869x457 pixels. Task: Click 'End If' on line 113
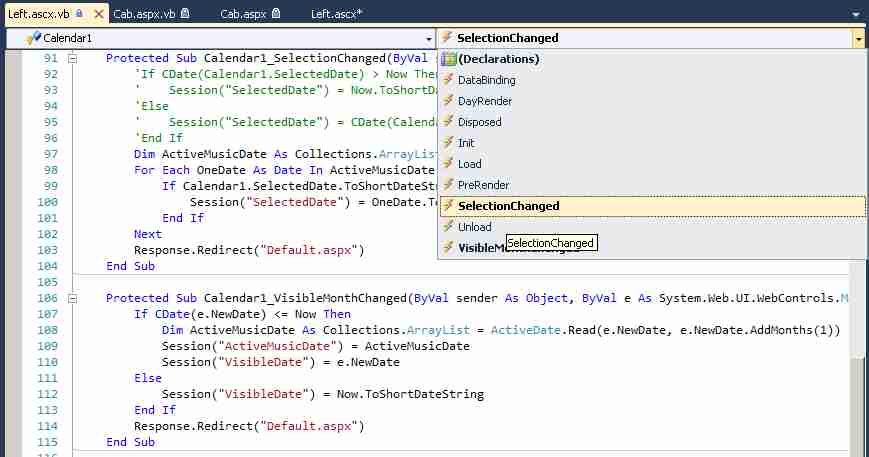click(155, 410)
